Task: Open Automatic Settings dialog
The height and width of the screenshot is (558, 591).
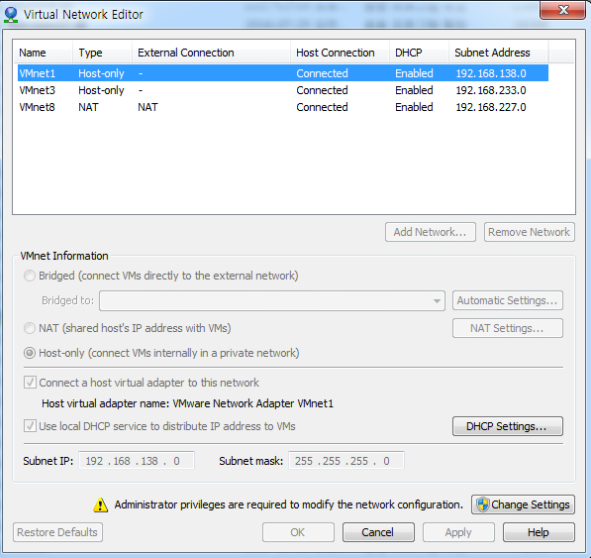Action: pos(507,300)
